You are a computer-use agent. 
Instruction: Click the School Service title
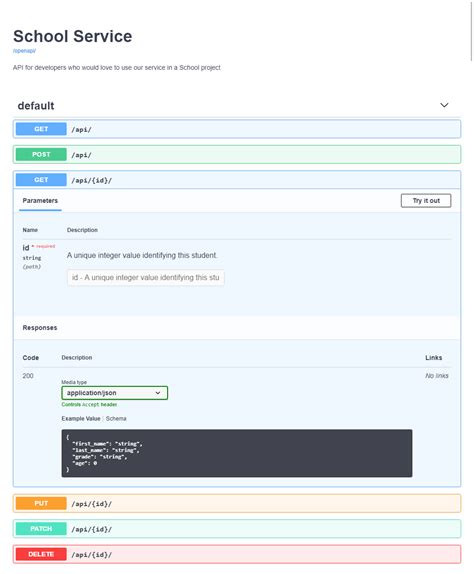coord(72,36)
